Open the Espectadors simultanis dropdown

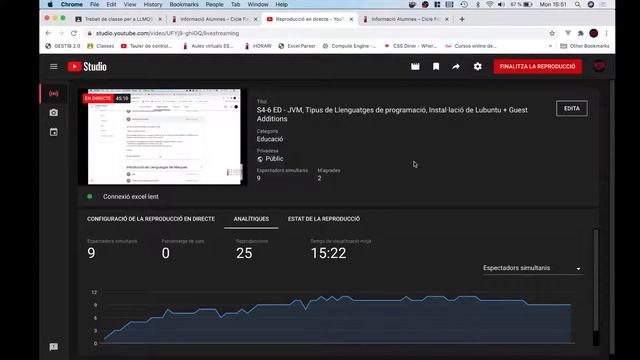click(532, 268)
